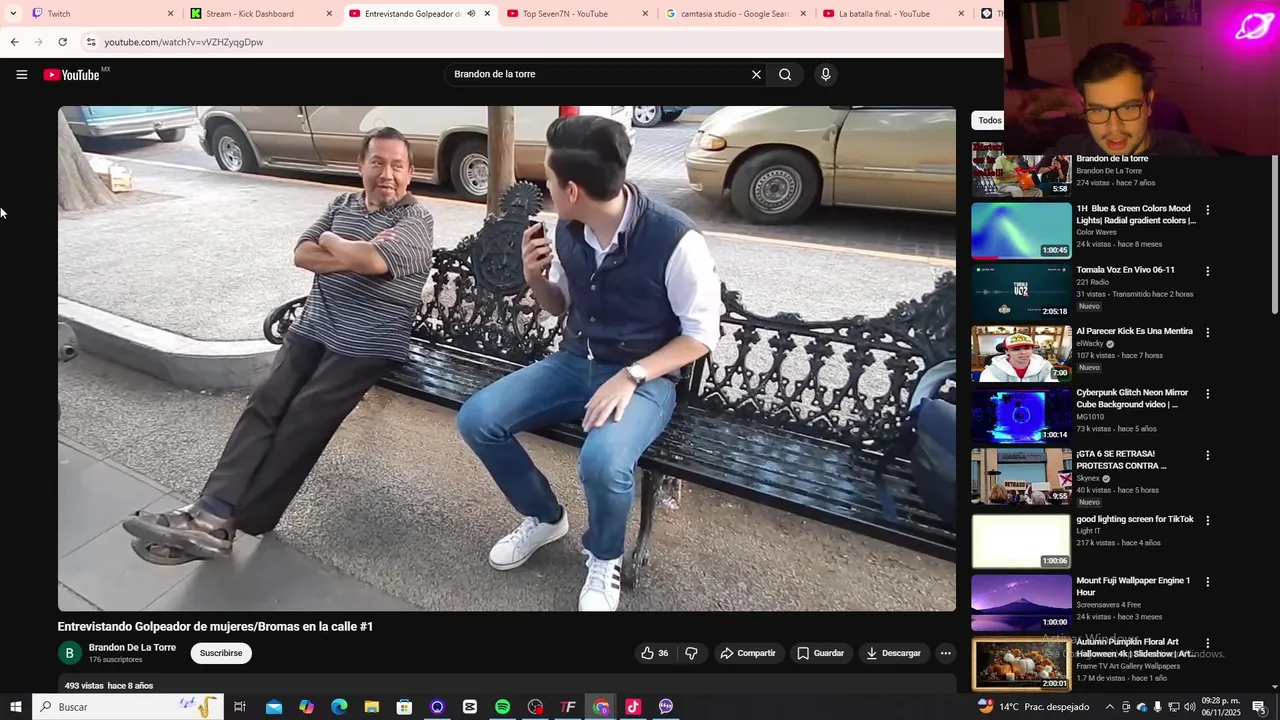Open more actions three-dot menu below video

click(945, 653)
